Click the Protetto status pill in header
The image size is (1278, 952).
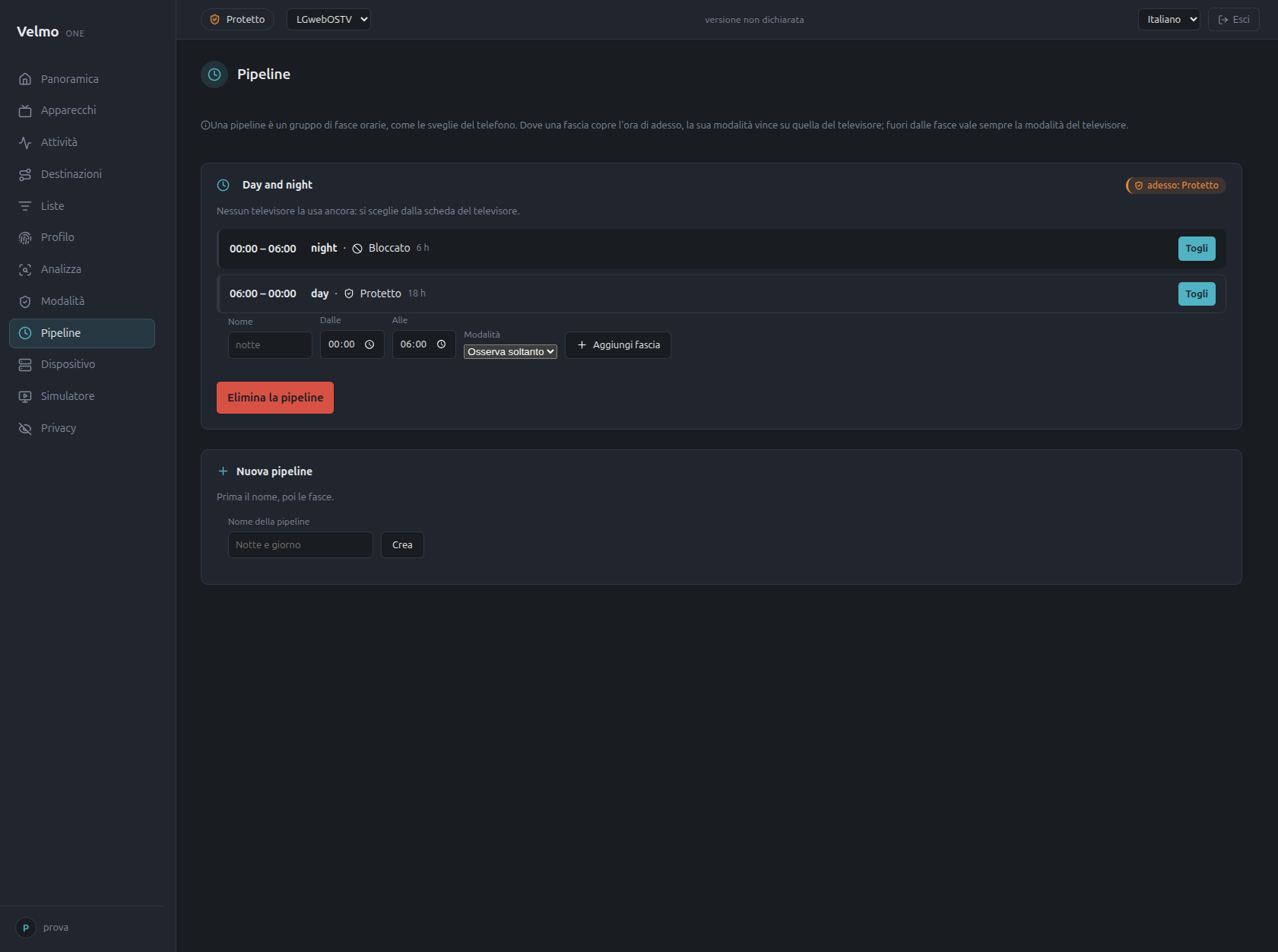tap(237, 20)
